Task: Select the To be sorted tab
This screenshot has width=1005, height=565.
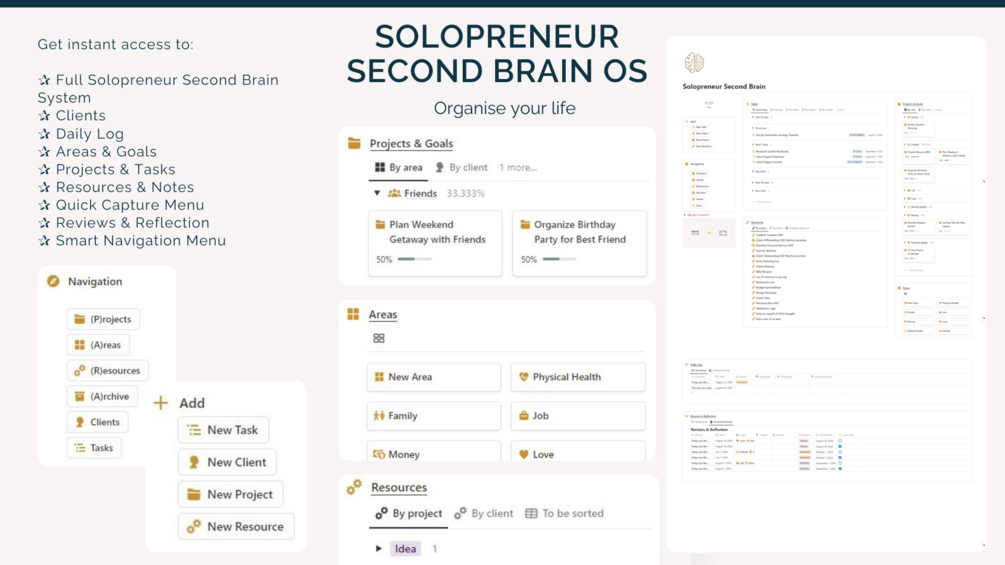Action: (564, 514)
